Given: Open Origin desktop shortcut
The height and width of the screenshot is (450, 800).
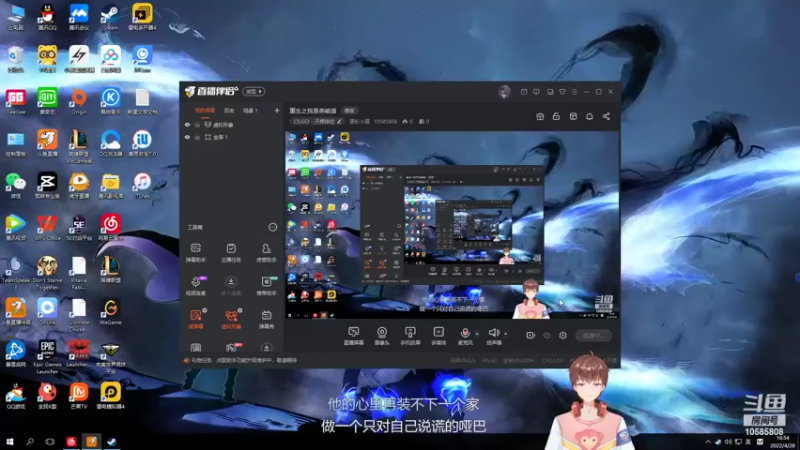Looking at the screenshot, I should point(79,102).
